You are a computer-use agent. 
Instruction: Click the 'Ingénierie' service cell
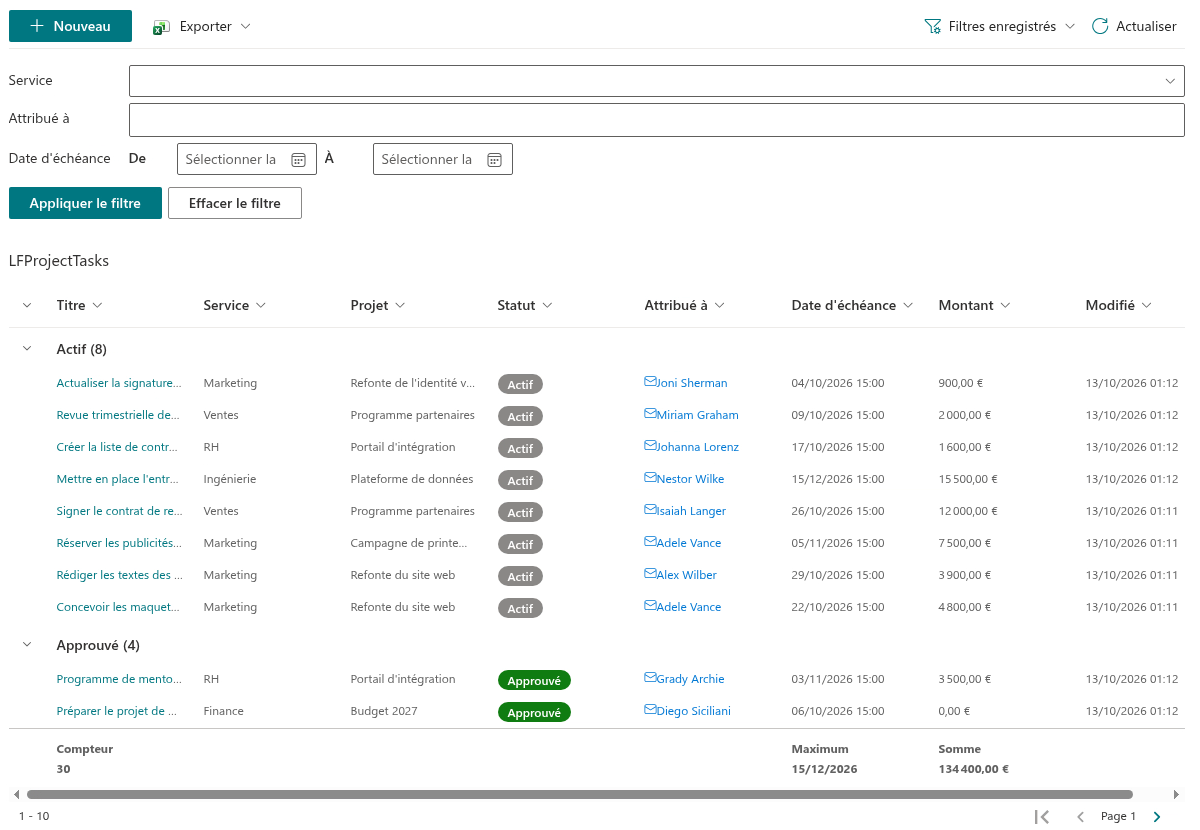click(229, 479)
